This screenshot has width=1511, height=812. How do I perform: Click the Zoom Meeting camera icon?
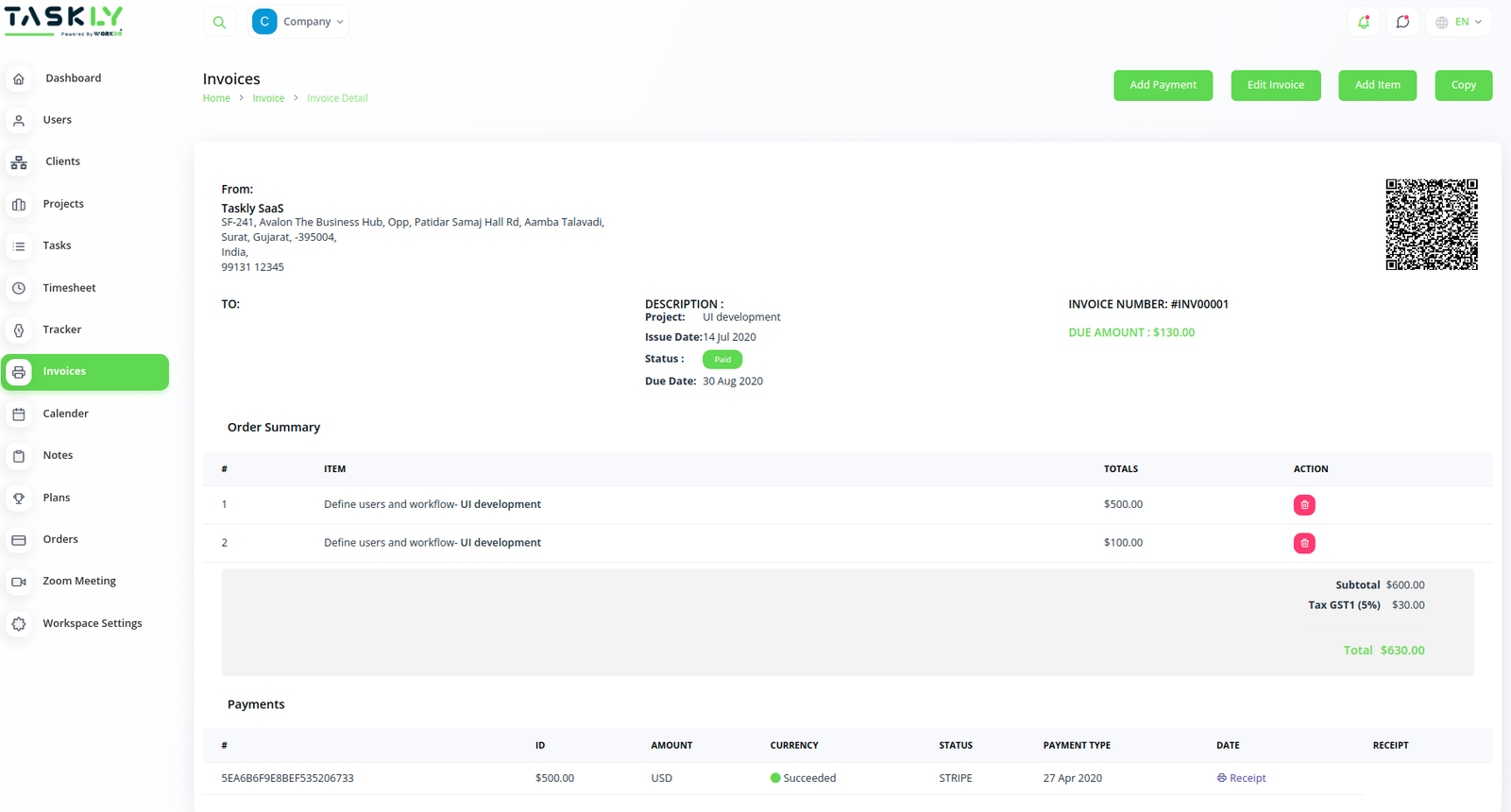click(19, 582)
